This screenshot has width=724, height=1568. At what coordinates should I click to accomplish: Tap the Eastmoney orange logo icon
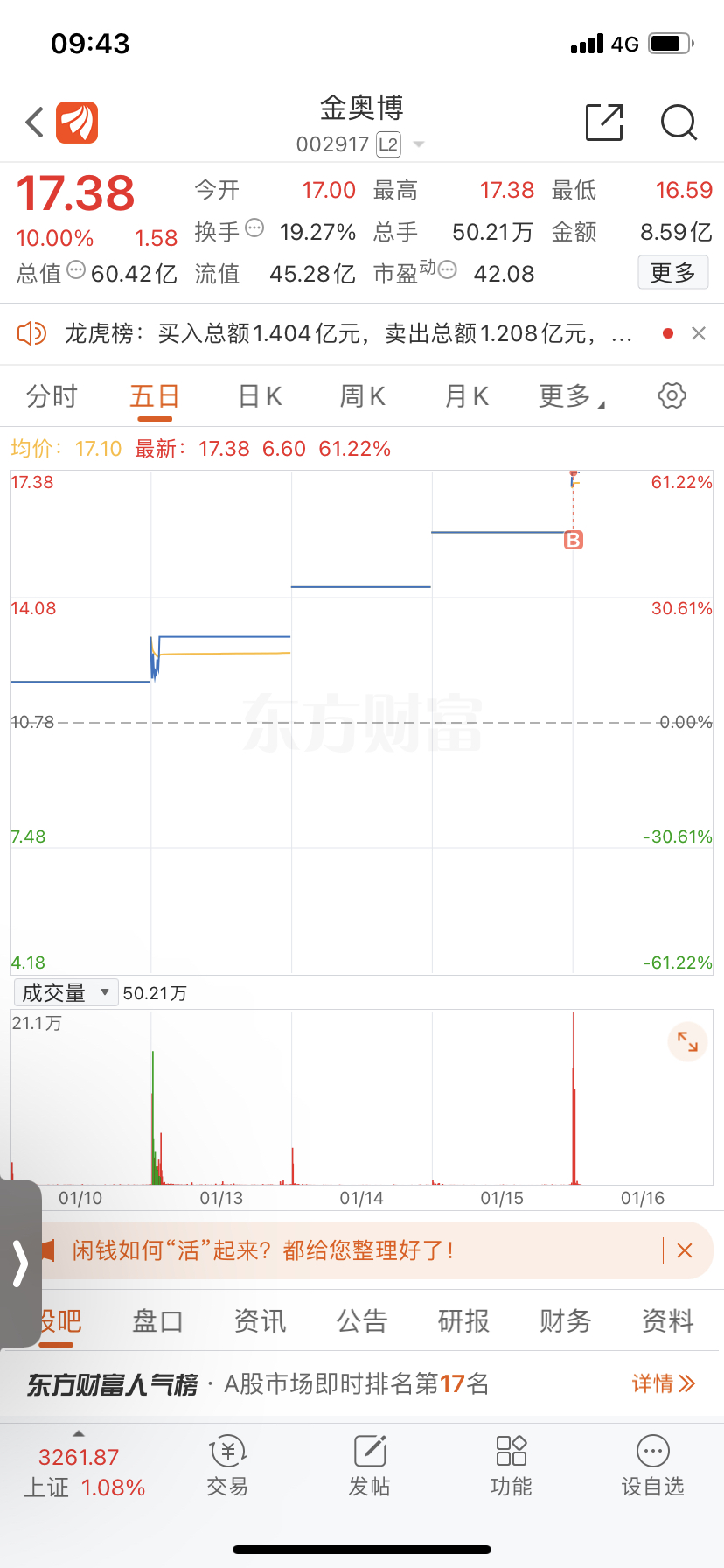pos(77,122)
